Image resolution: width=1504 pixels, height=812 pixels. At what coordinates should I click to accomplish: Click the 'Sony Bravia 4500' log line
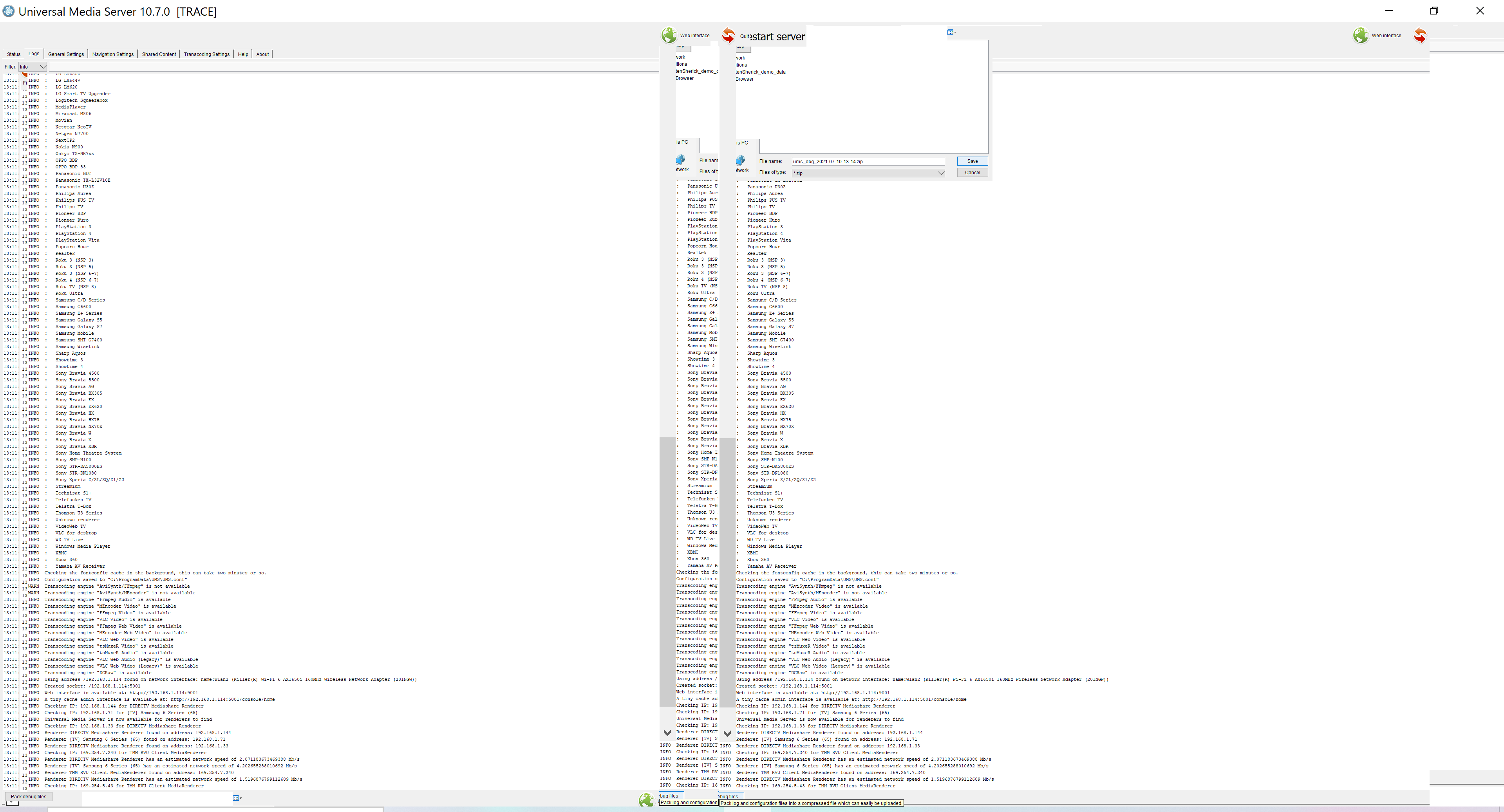pyautogui.click(x=77, y=373)
